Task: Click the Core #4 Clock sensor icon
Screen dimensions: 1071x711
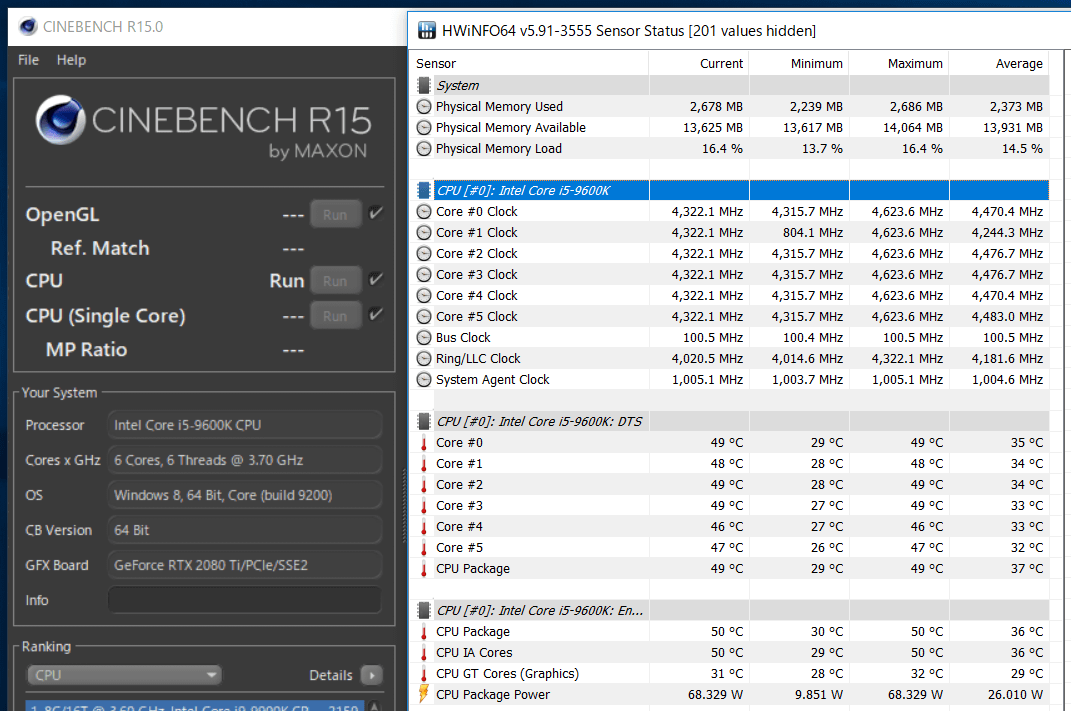Action: coord(424,296)
